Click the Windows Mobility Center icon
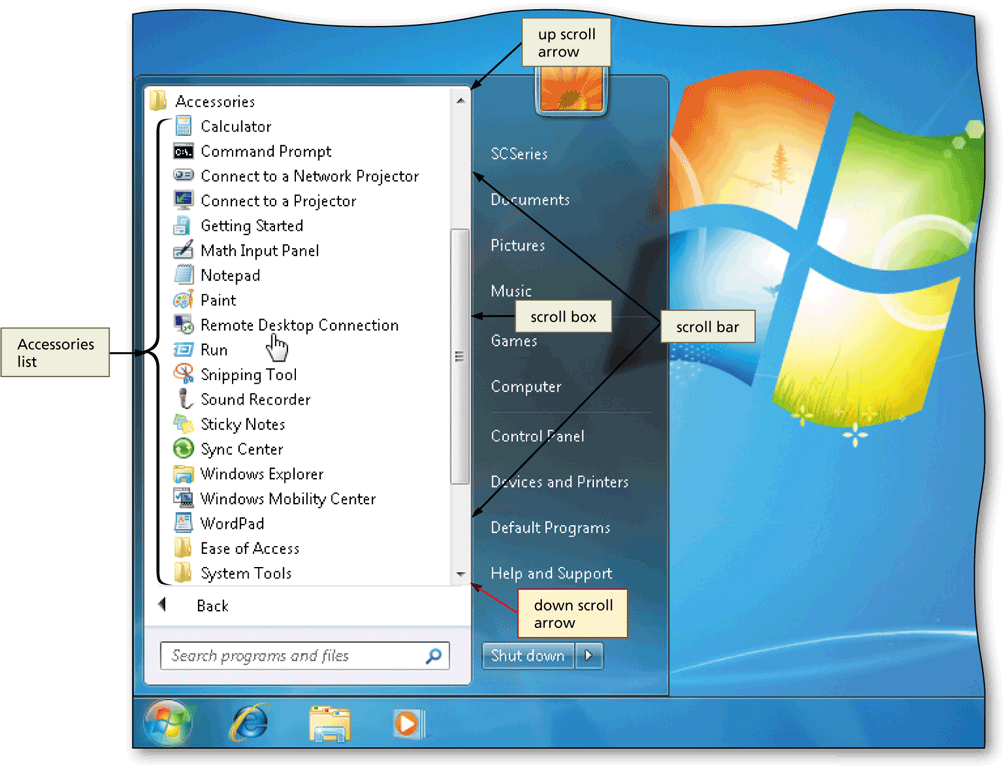 click(183, 498)
